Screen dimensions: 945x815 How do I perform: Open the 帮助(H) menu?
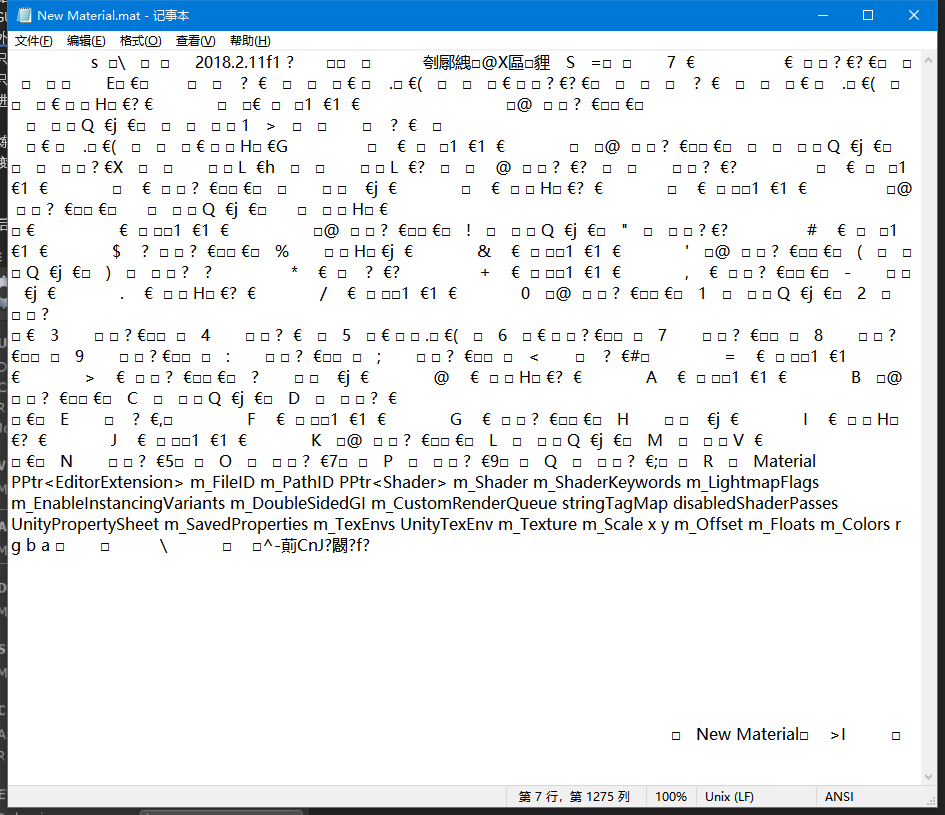click(250, 41)
